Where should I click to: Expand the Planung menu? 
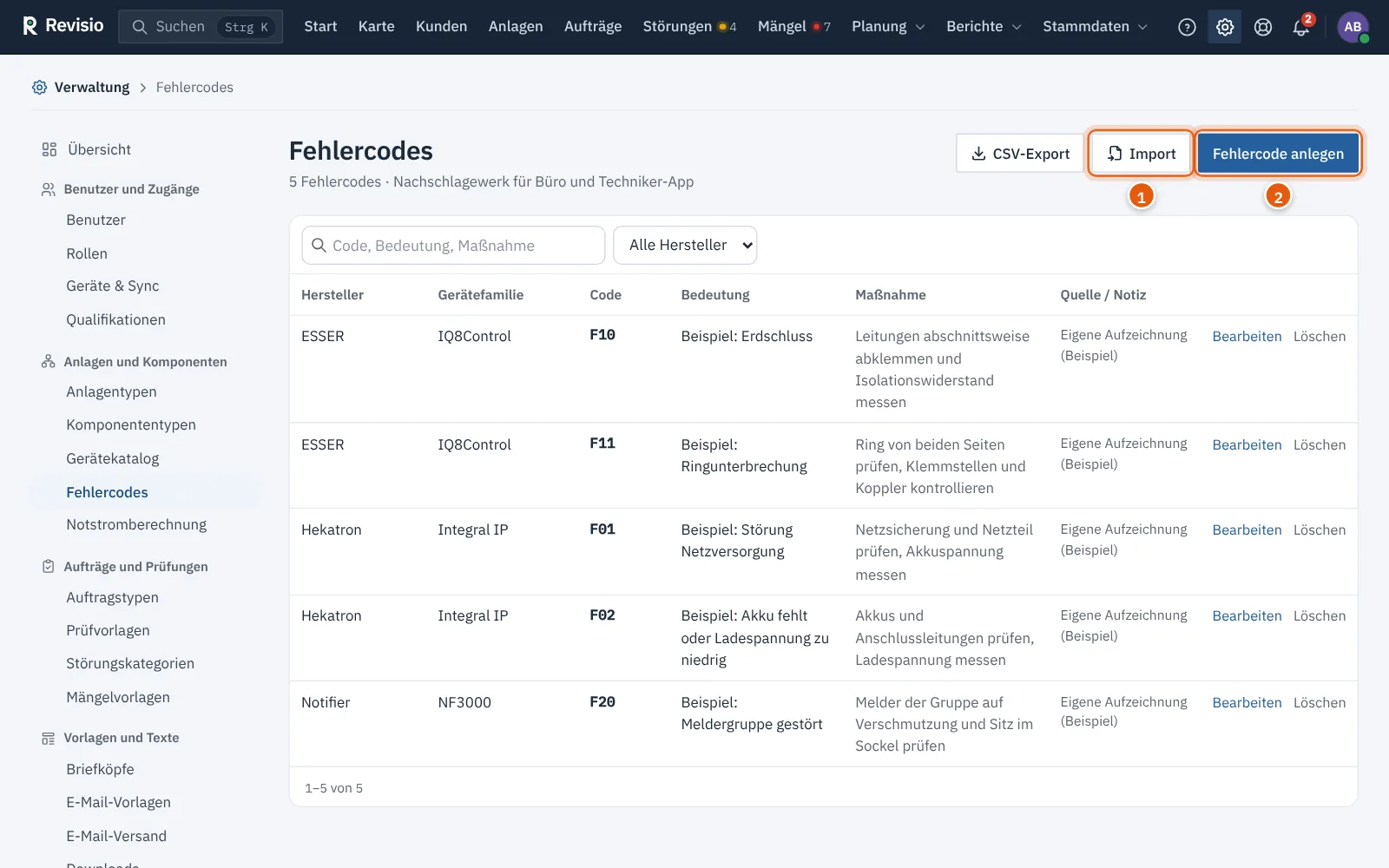[x=888, y=27]
